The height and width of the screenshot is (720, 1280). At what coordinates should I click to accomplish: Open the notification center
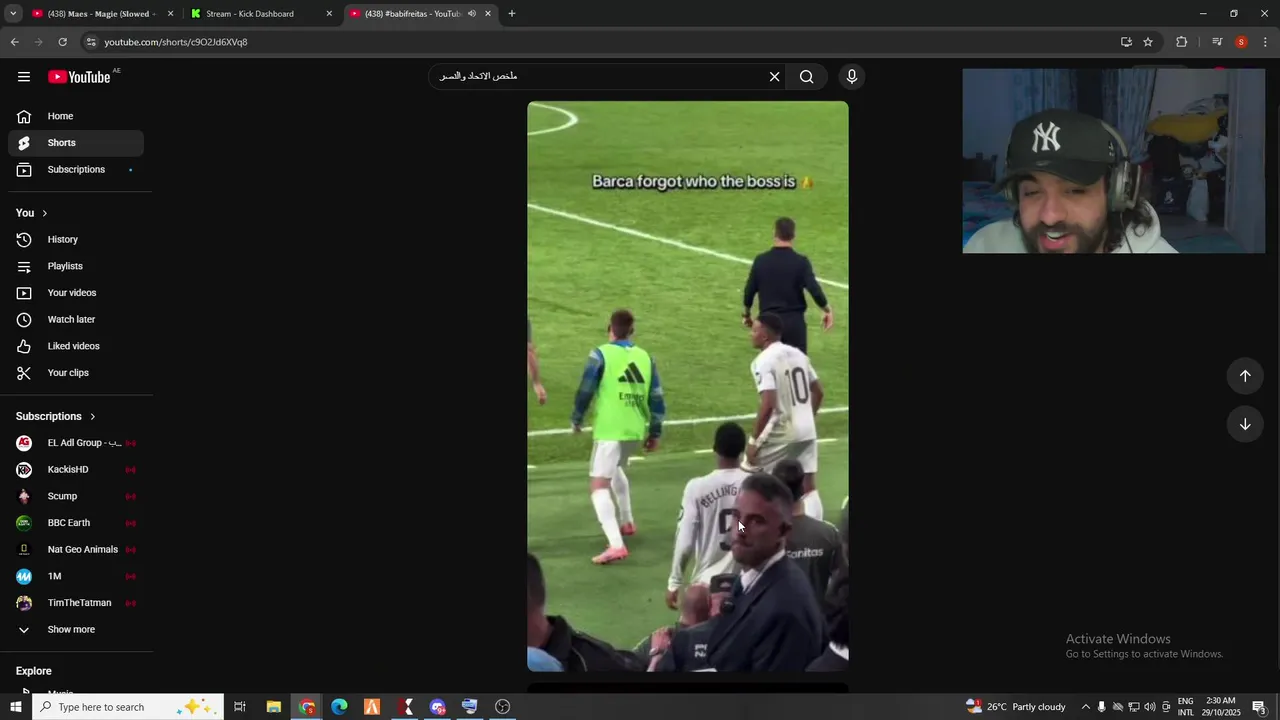point(1259,707)
